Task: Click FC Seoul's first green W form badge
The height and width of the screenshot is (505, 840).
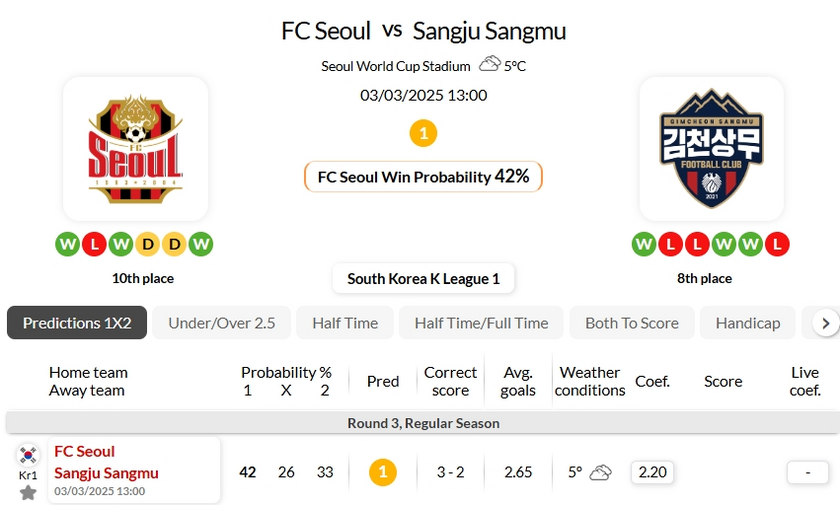Action: [67, 244]
